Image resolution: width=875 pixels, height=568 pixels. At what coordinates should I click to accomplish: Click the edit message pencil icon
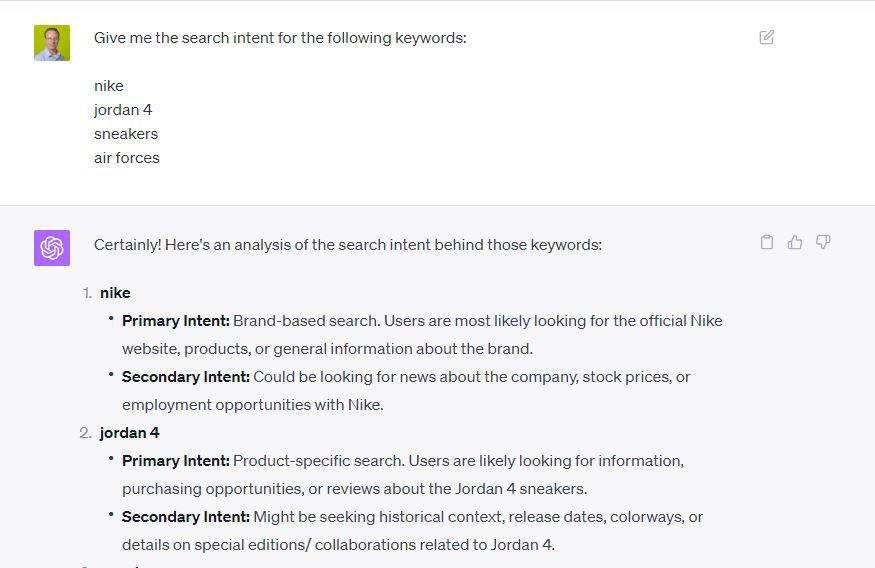point(767,37)
